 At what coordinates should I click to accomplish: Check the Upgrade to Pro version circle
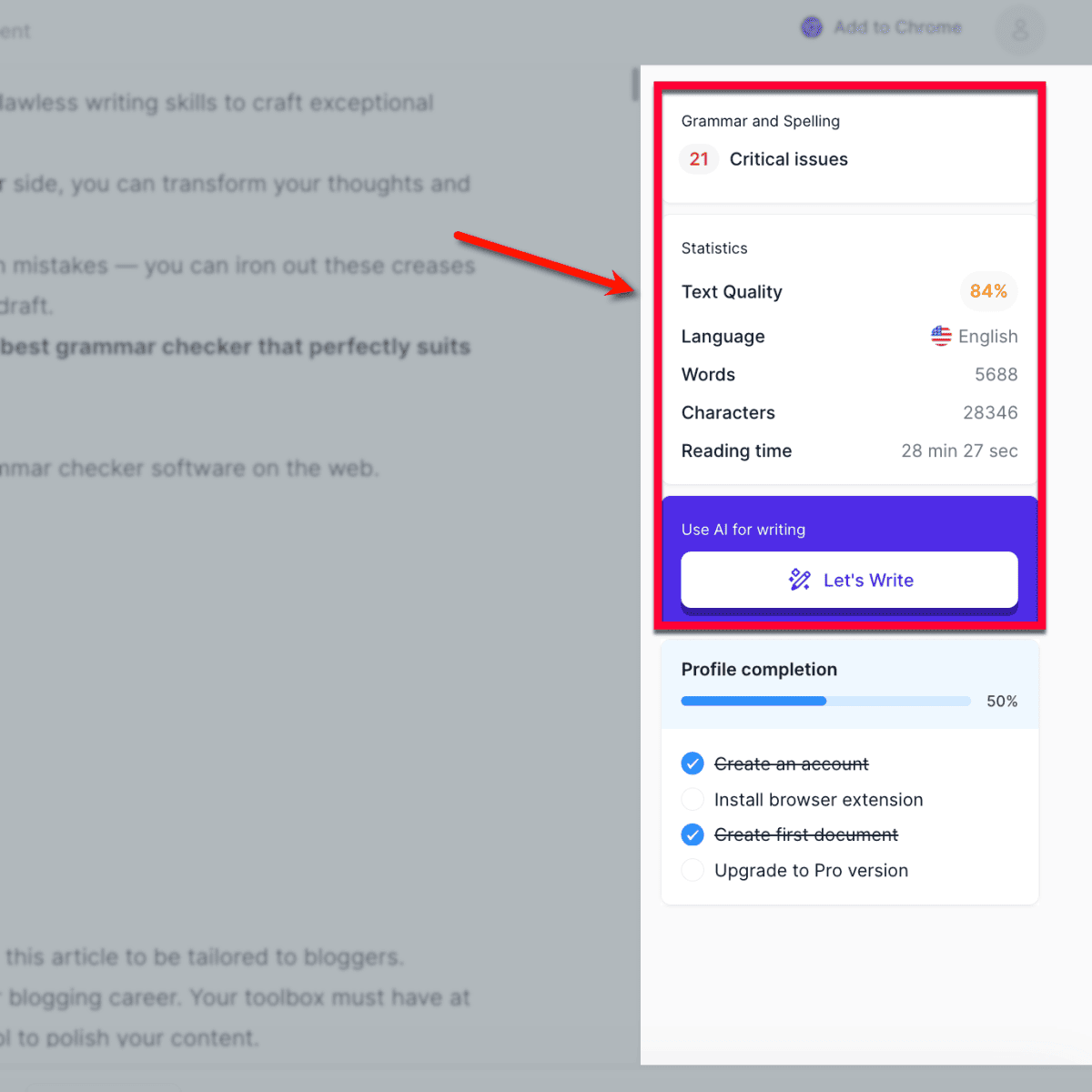[693, 870]
